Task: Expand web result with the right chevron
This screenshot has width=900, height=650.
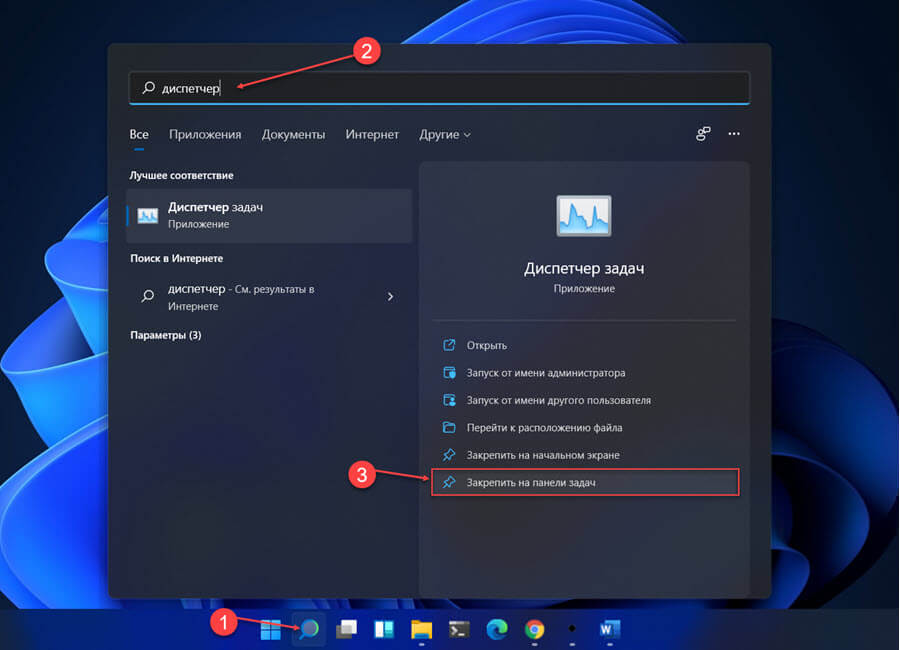Action: pyautogui.click(x=390, y=297)
